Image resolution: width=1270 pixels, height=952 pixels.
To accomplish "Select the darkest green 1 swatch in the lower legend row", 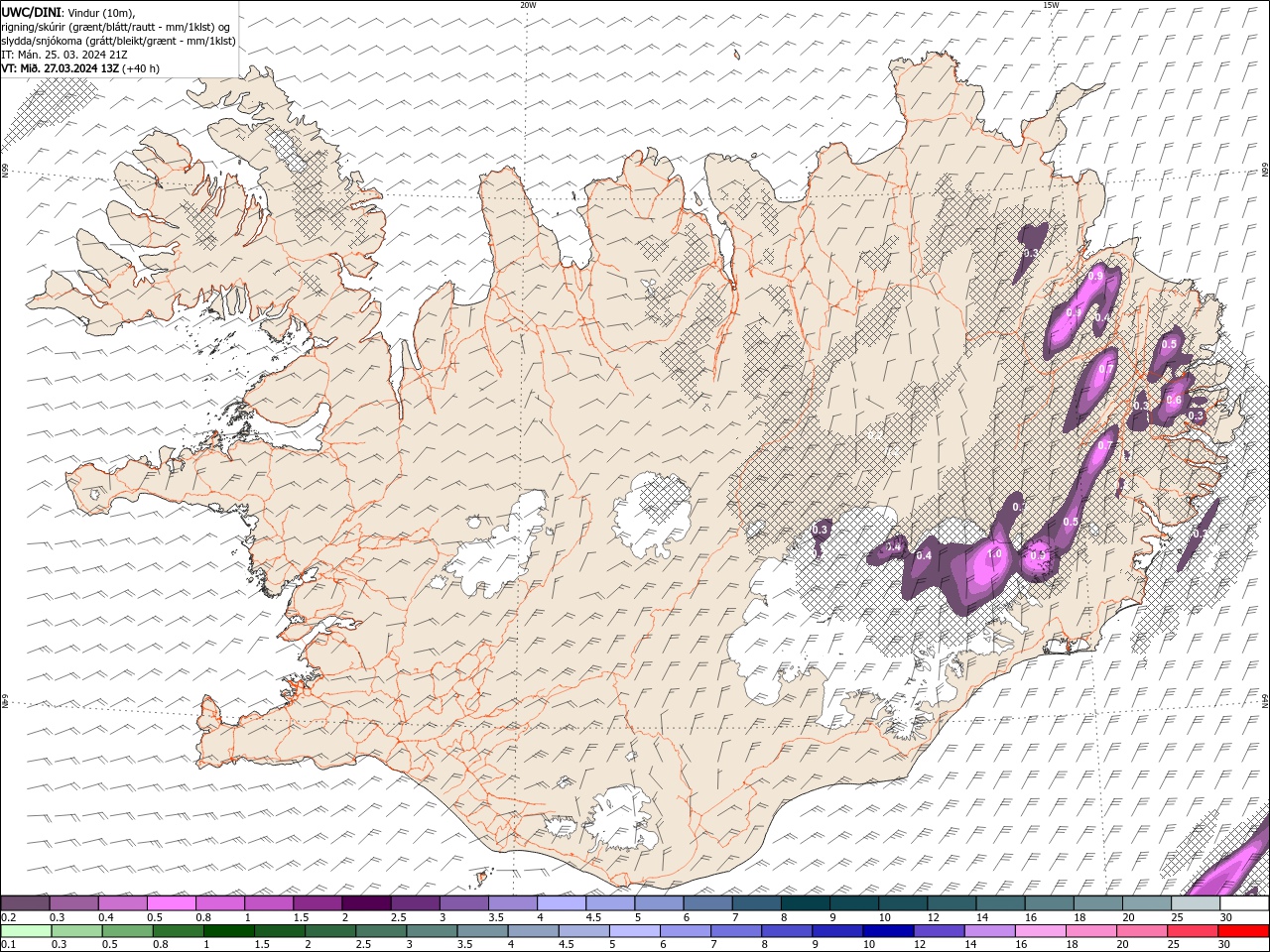I will (229, 931).
